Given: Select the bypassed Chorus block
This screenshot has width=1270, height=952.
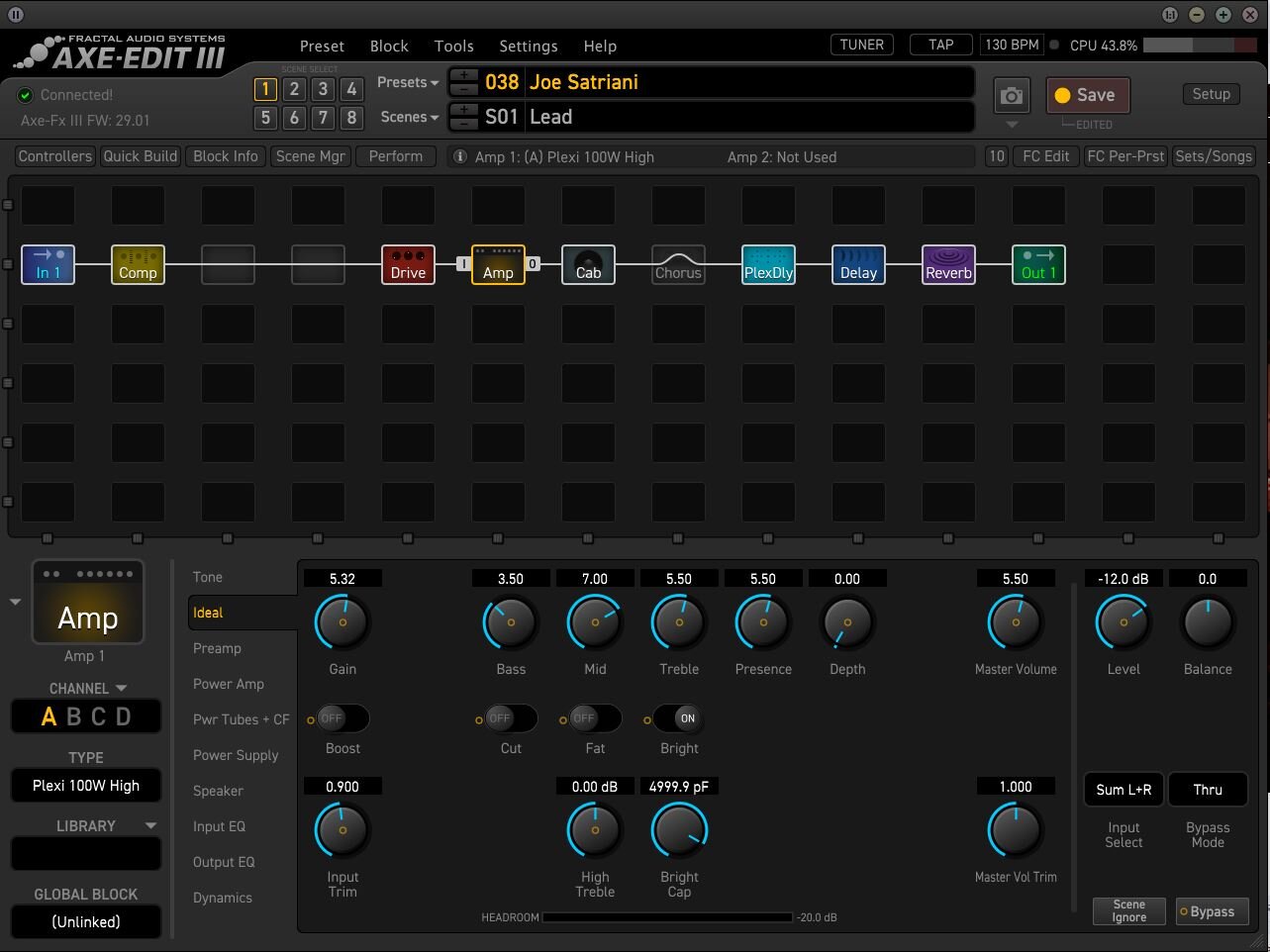Looking at the screenshot, I should click(678, 264).
